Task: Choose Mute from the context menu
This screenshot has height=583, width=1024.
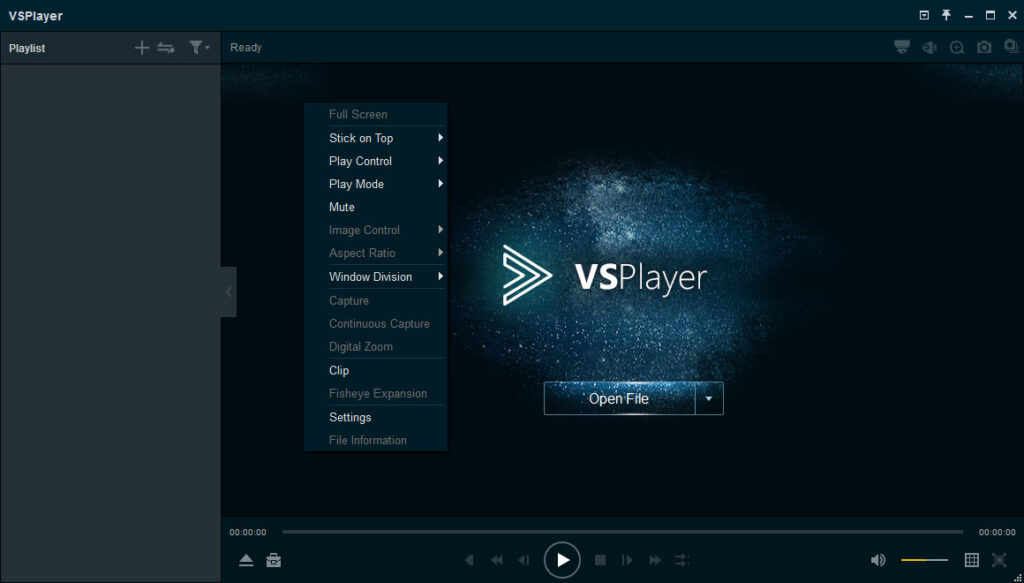Action: pyautogui.click(x=376, y=207)
